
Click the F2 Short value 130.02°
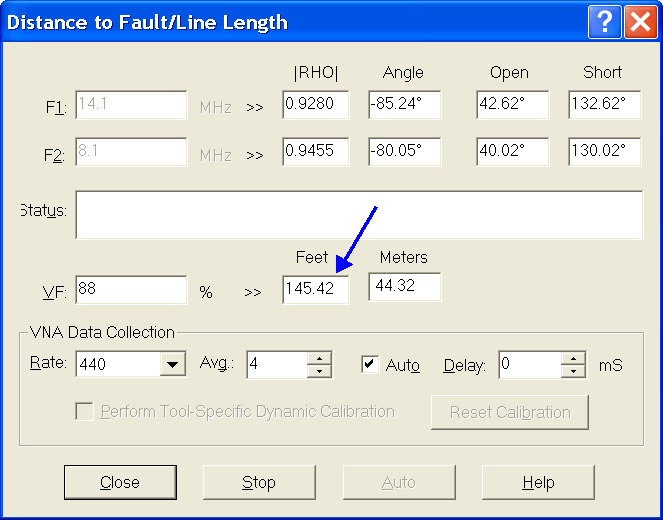pyautogui.click(x=605, y=151)
